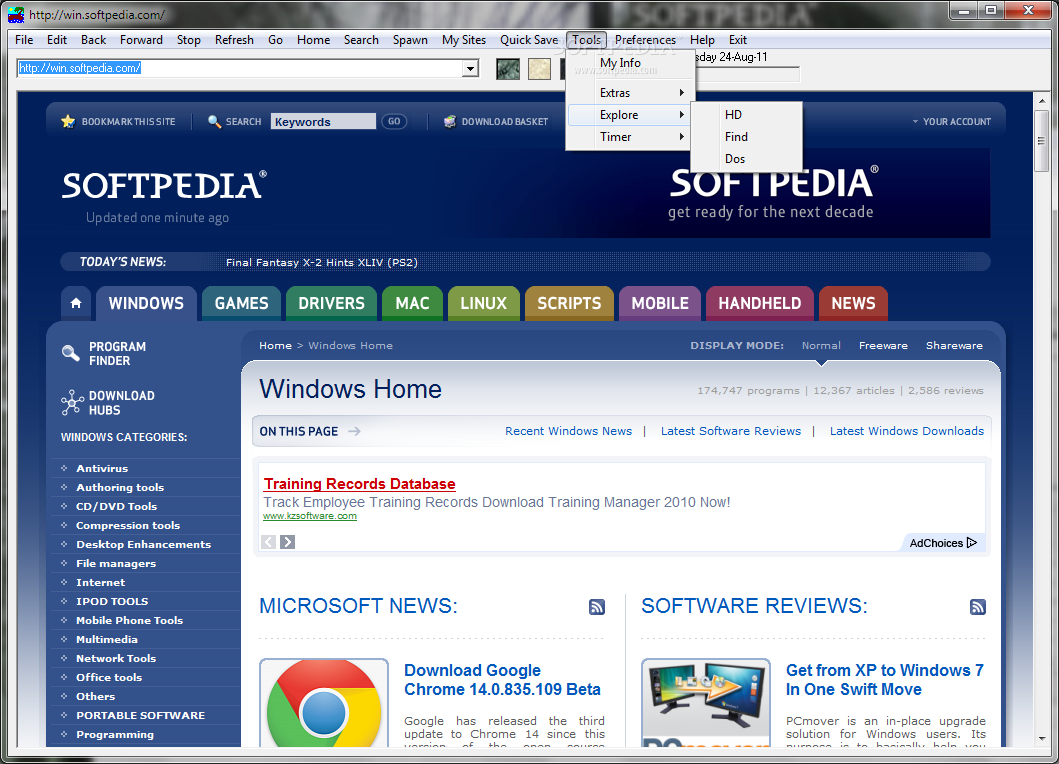Click the bookmark star icon
Screen dimensions: 1059x764
pos(68,122)
